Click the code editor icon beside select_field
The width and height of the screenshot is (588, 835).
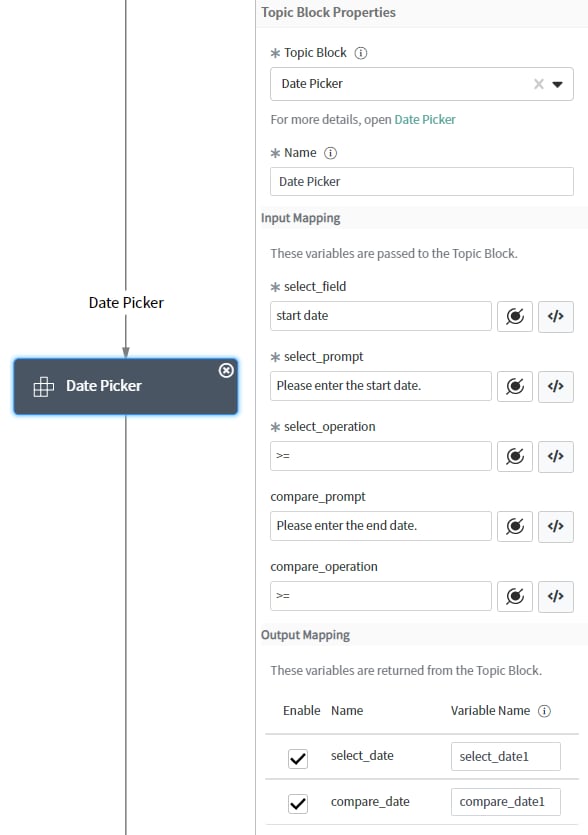(556, 316)
